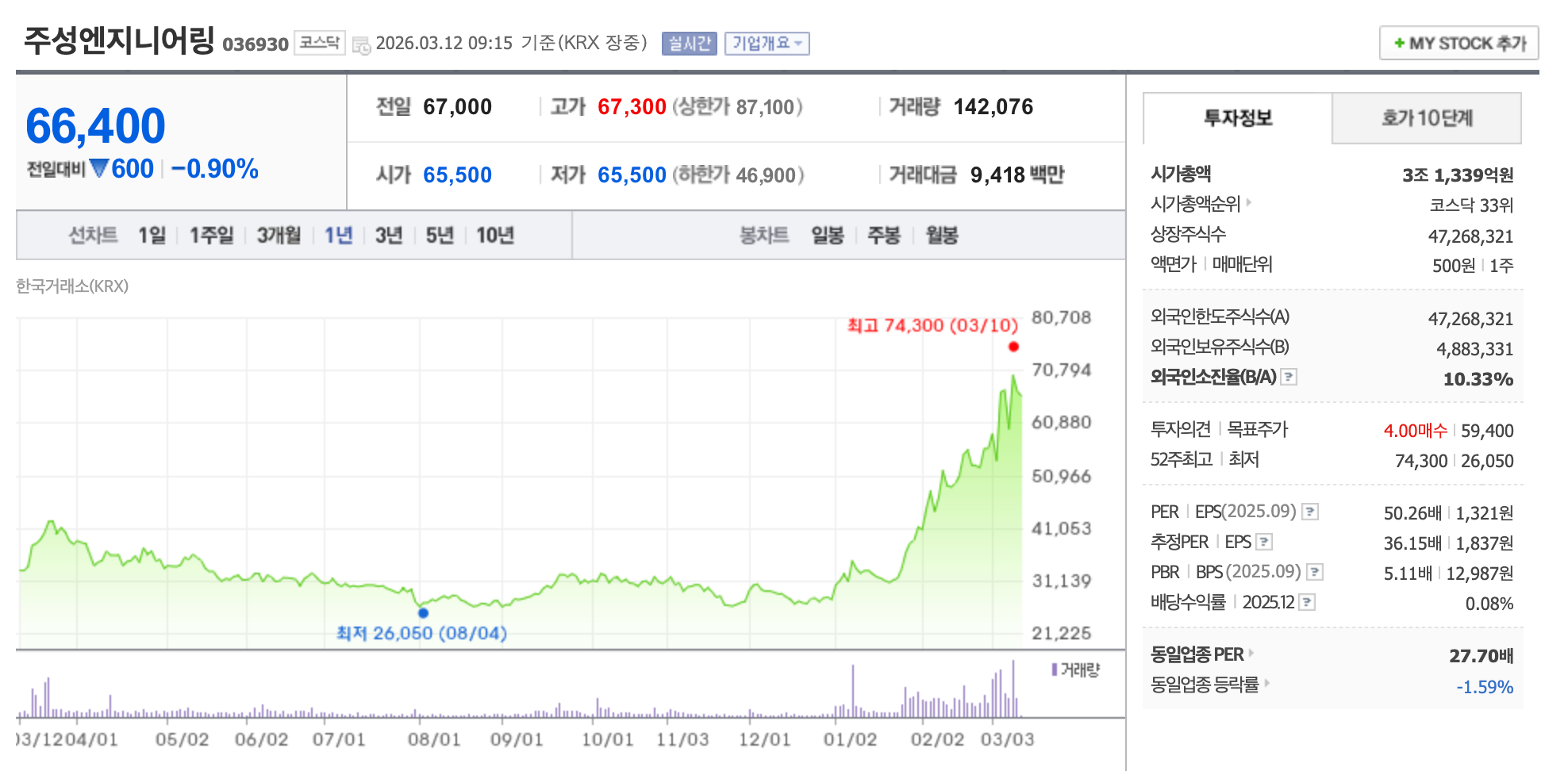This screenshot has width=1568, height=771.
Task: Click the stock code 036930
Action: coord(256,44)
